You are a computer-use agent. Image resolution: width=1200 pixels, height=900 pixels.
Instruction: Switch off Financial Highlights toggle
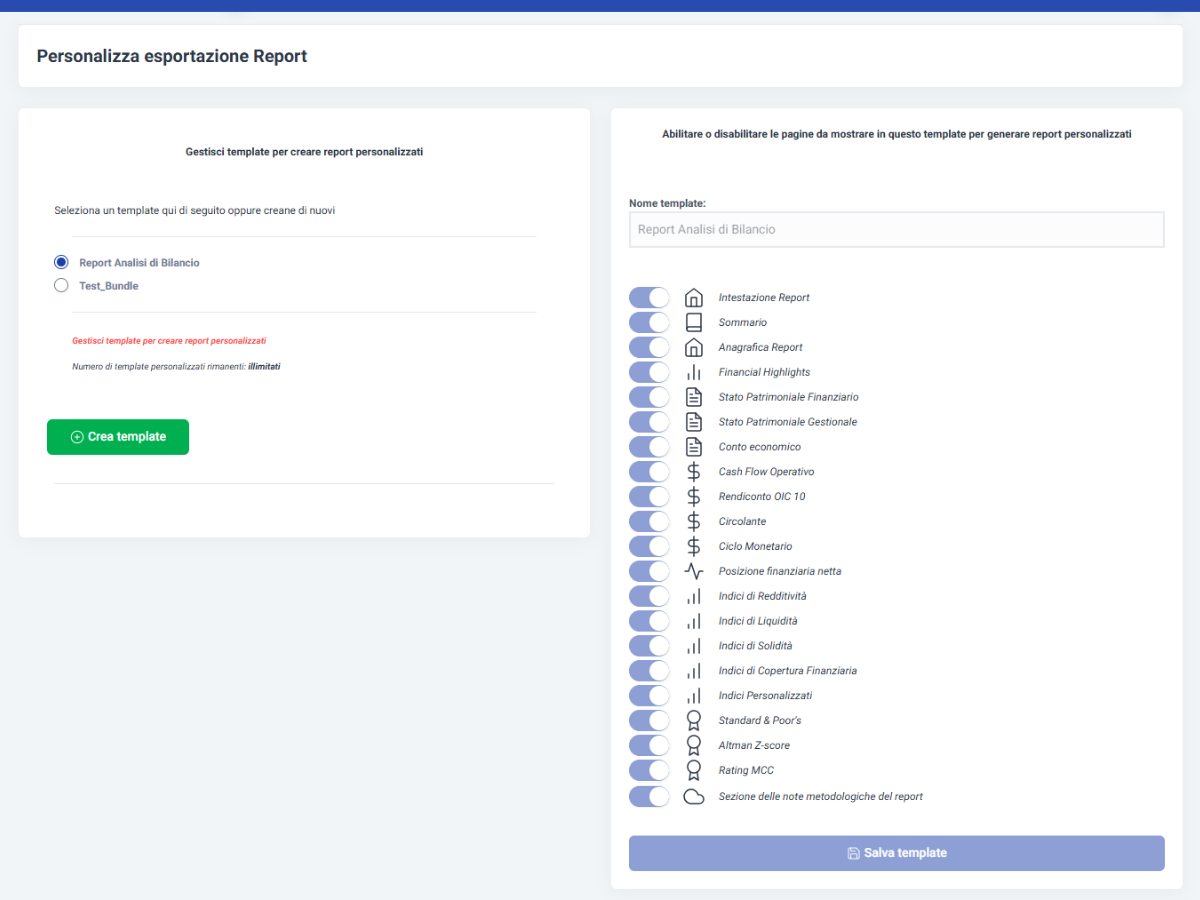649,372
